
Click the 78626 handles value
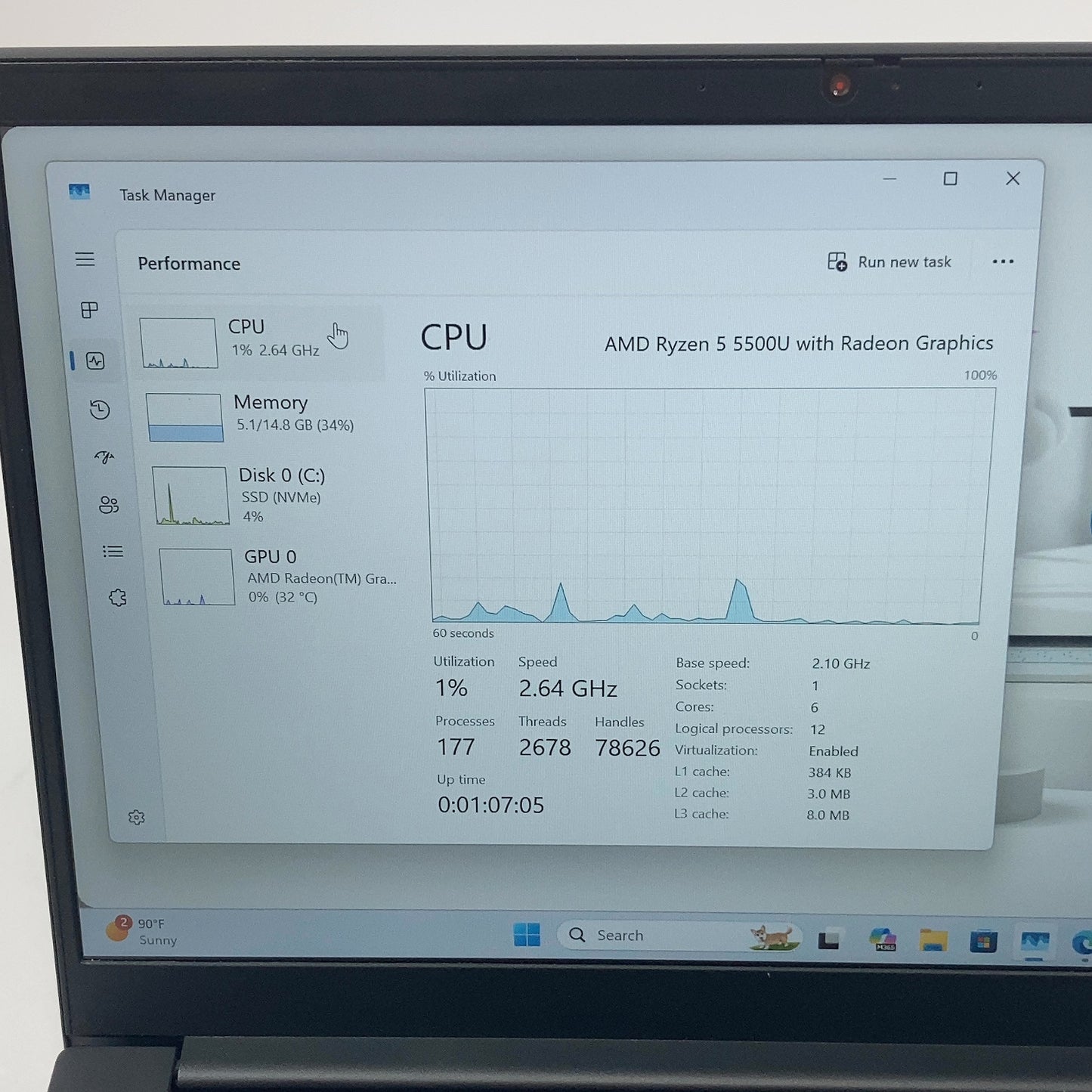coord(627,748)
